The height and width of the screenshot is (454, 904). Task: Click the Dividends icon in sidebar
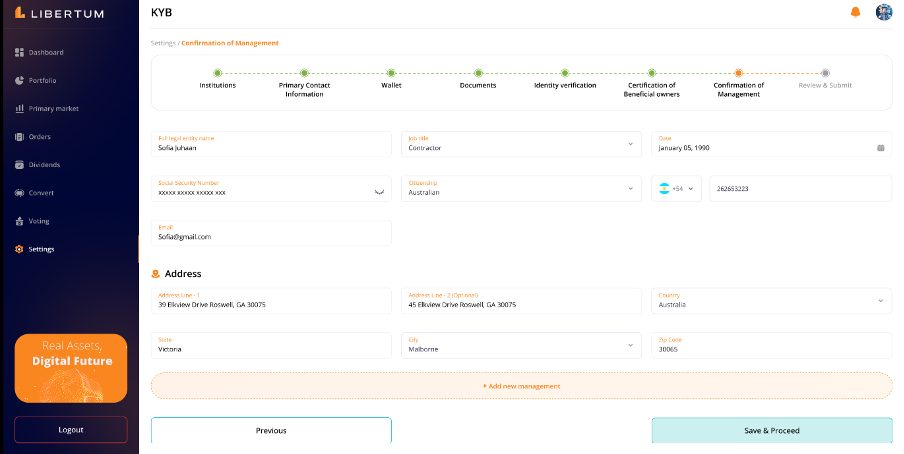(x=20, y=164)
